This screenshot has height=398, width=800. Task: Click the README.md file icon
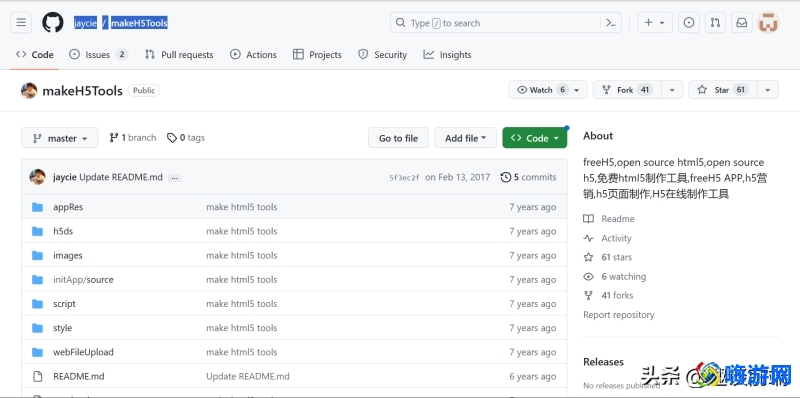[x=37, y=376]
